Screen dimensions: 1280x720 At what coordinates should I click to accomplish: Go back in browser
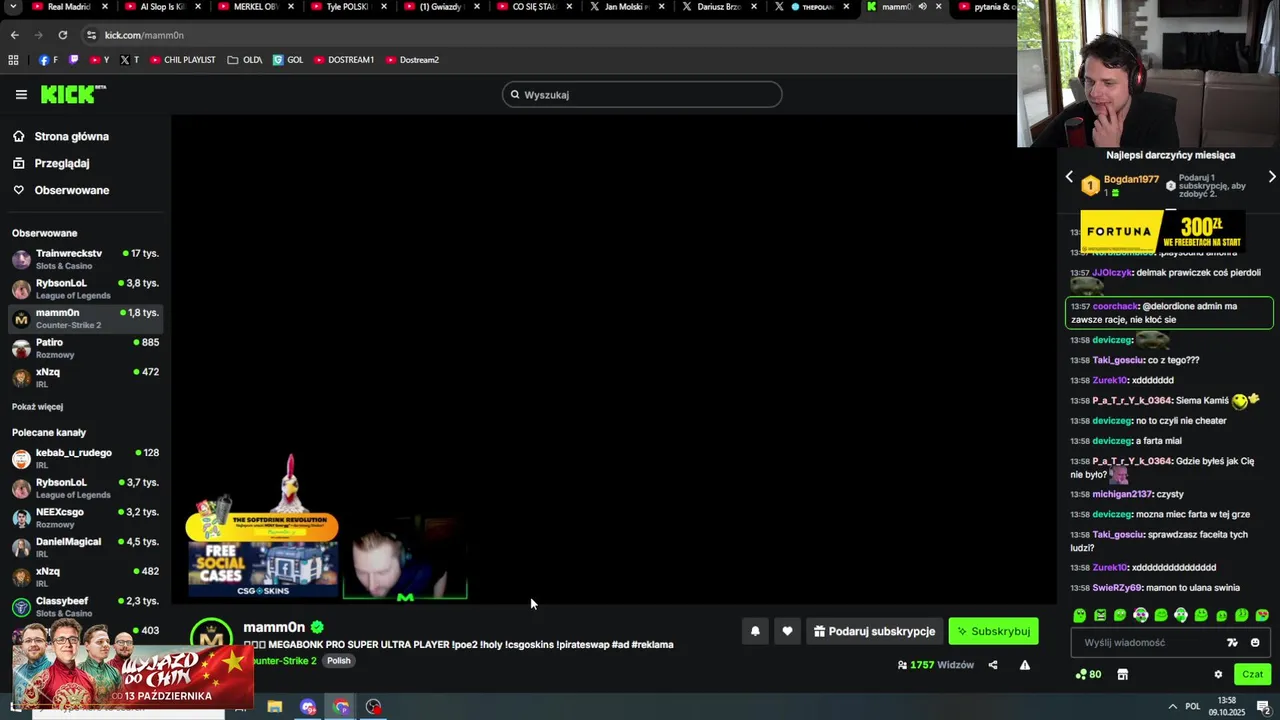[14, 35]
